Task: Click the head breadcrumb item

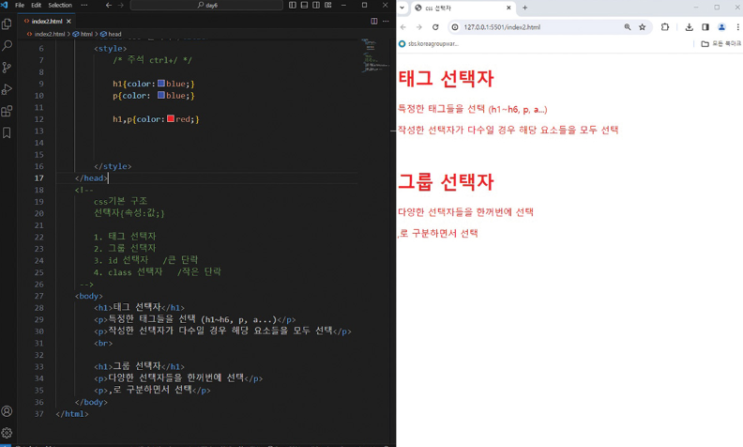Action: 111,34
